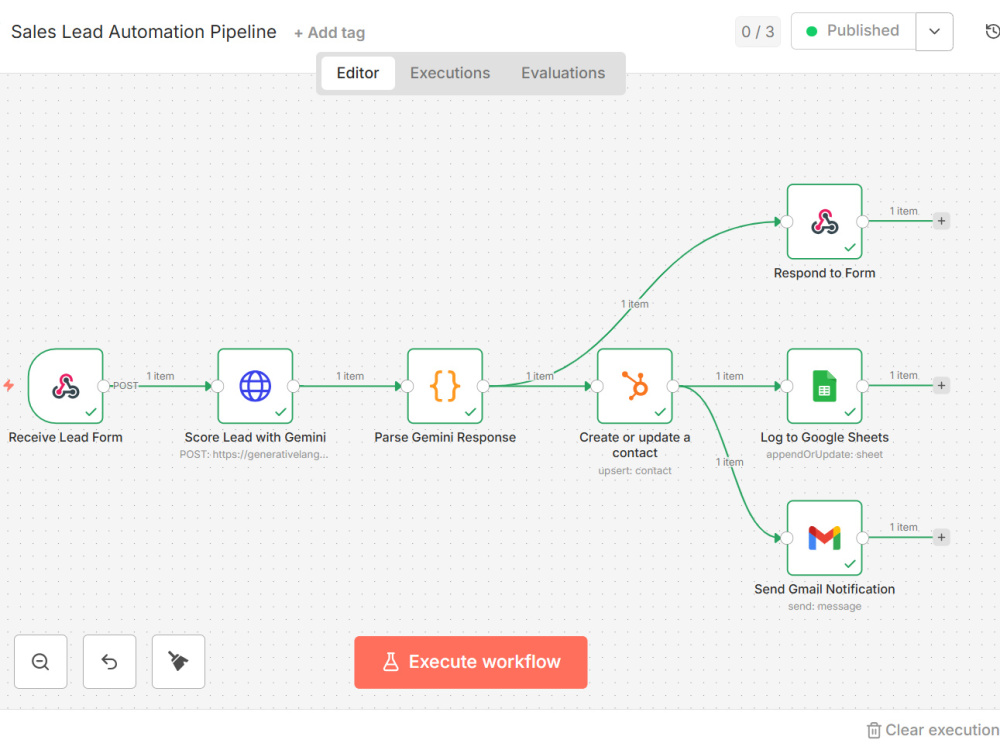The height and width of the screenshot is (750, 1000).
Task: Open the Log to Google Sheets node
Action: pyautogui.click(x=825, y=386)
